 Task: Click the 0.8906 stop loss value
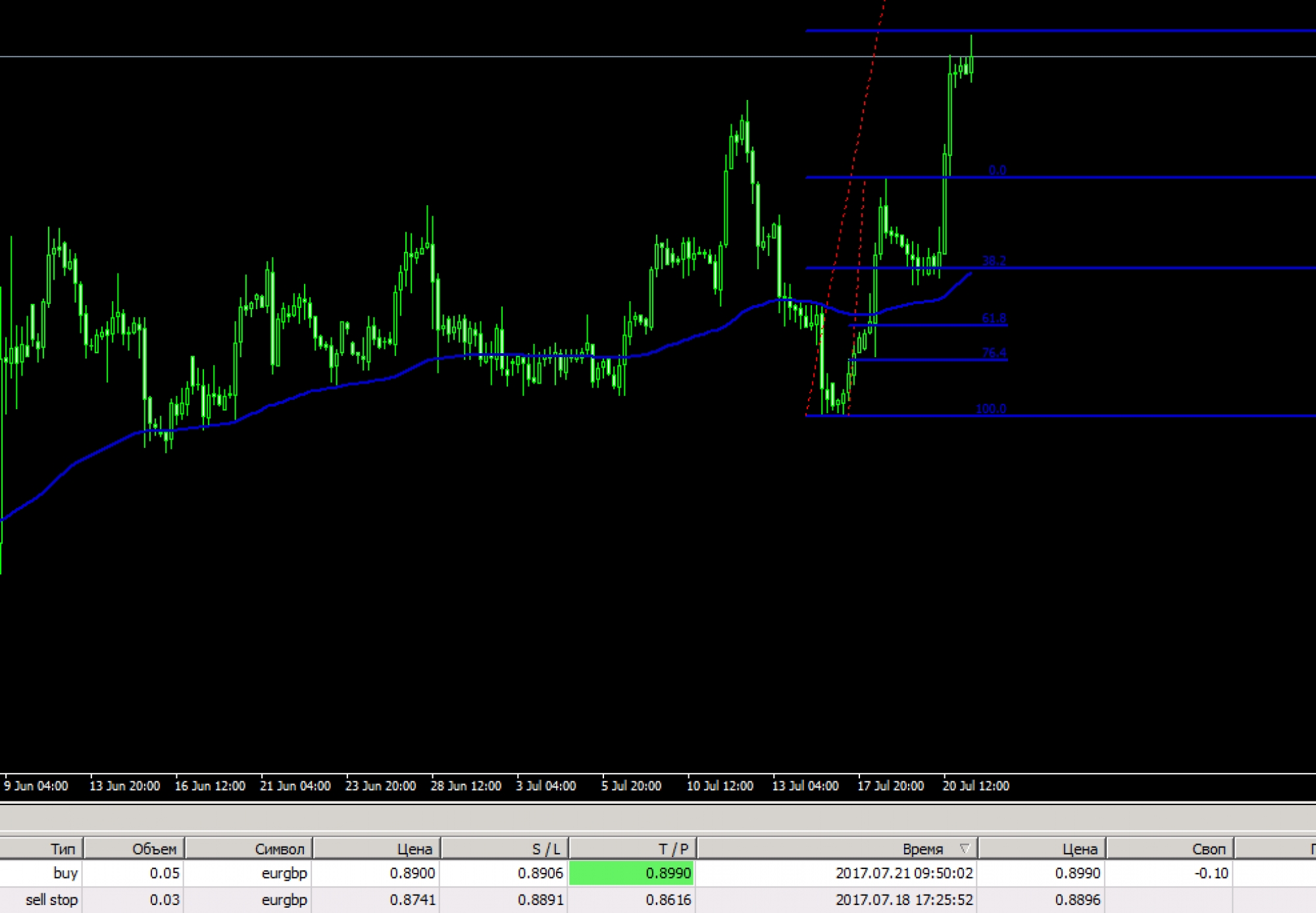pos(540,873)
